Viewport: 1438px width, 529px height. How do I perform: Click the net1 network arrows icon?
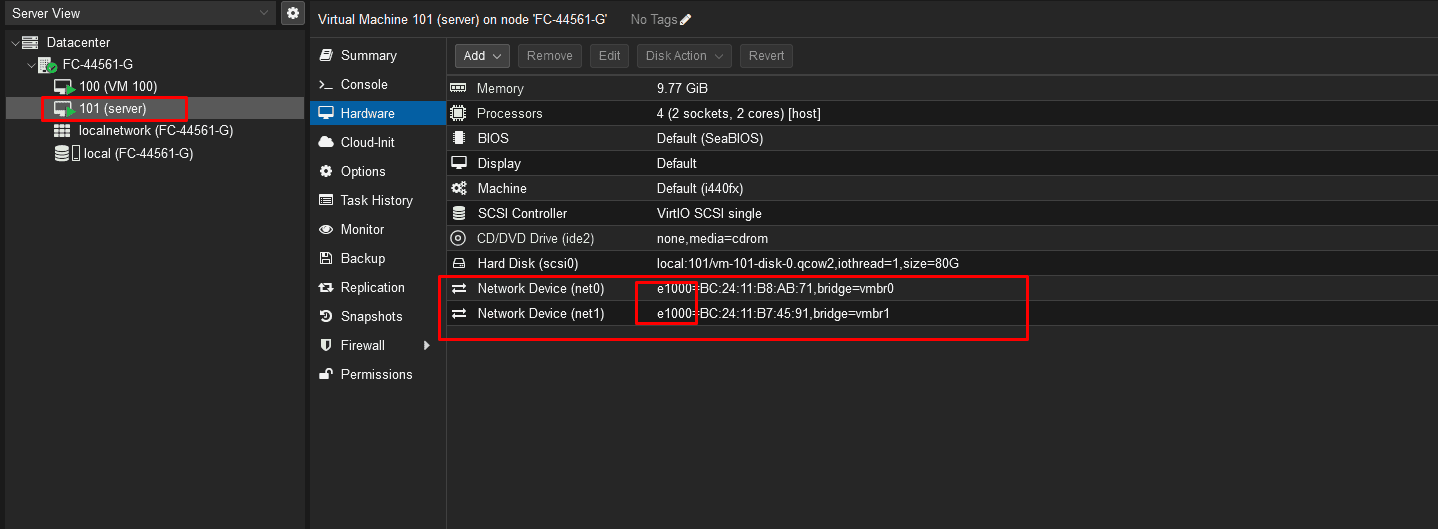[459, 313]
